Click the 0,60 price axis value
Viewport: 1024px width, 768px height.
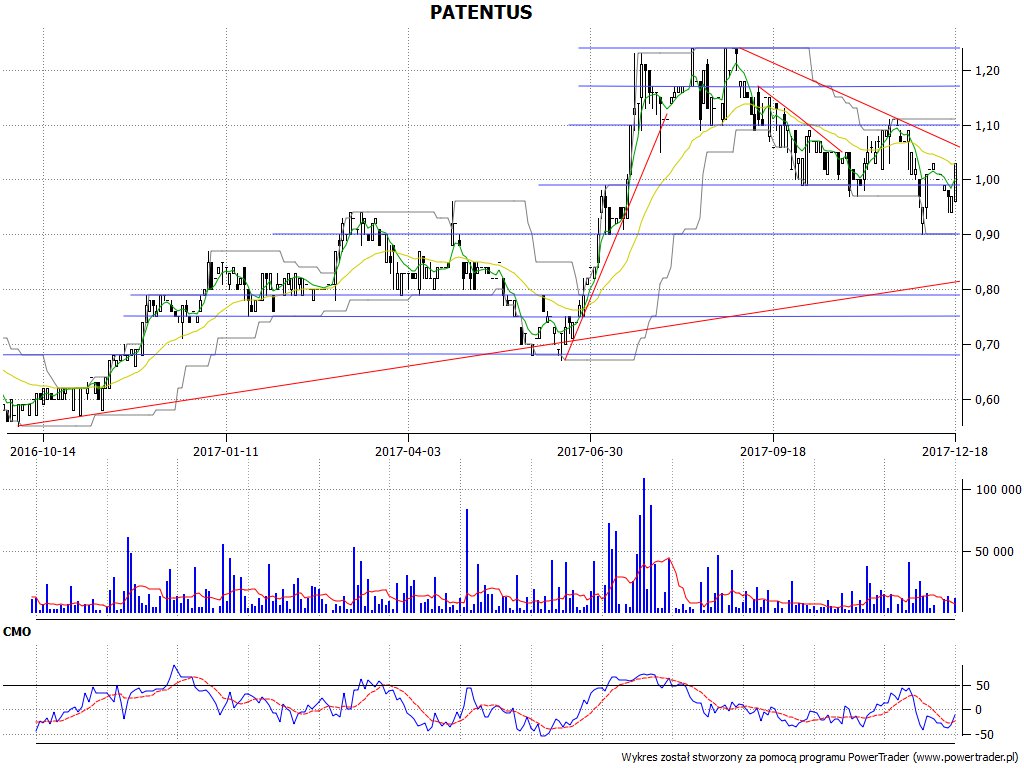coord(987,400)
